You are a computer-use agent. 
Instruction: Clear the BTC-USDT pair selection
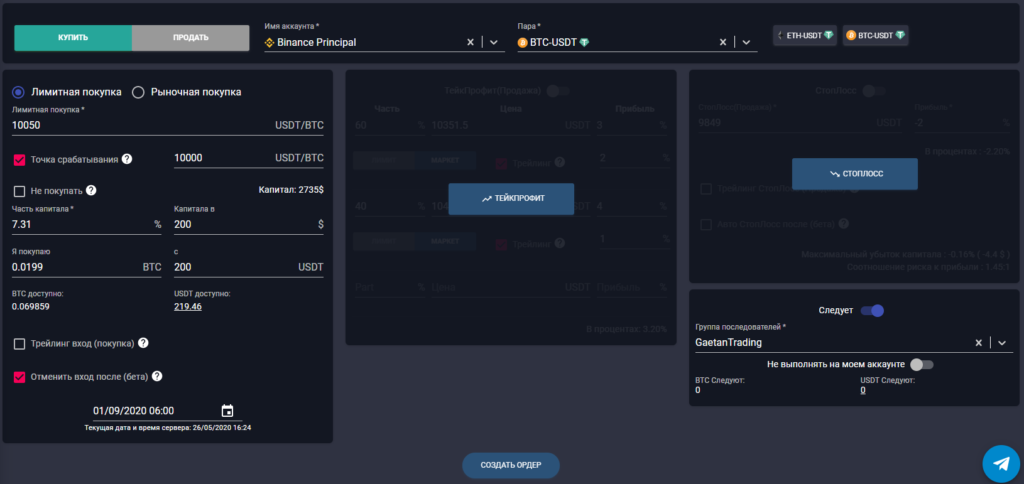tap(724, 42)
